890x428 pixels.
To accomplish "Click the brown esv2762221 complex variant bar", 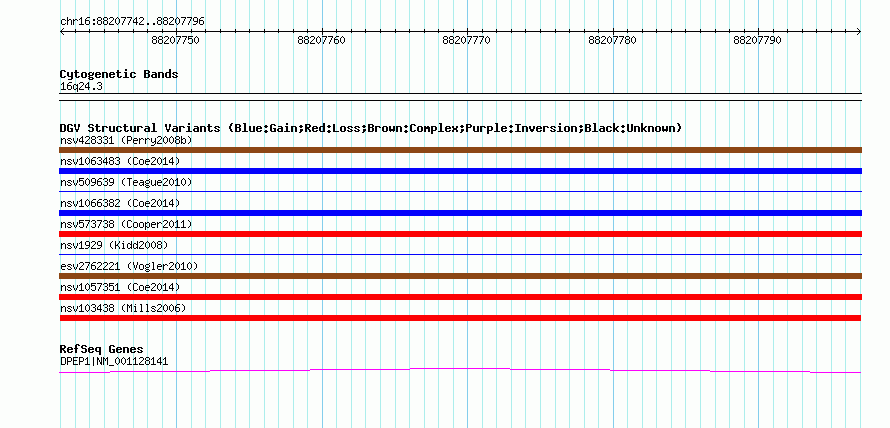I will pos(460,276).
